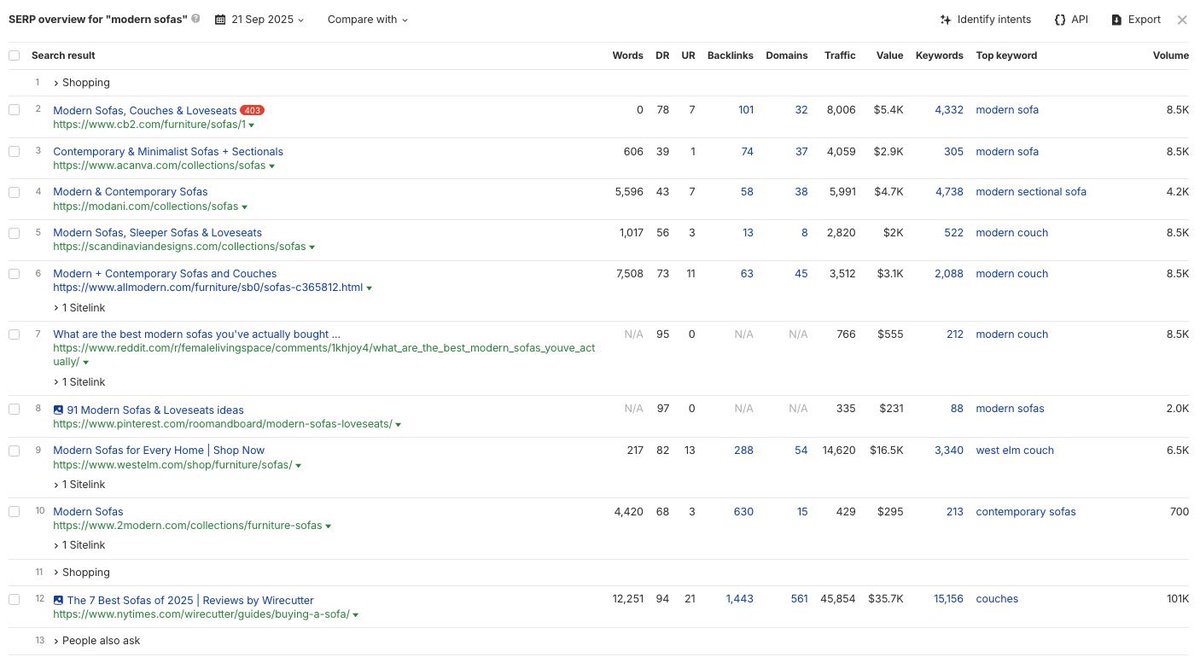Toggle the select-all checkbox in table header
The width and height of the screenshot is (1200, 663).
pos(14,56)
